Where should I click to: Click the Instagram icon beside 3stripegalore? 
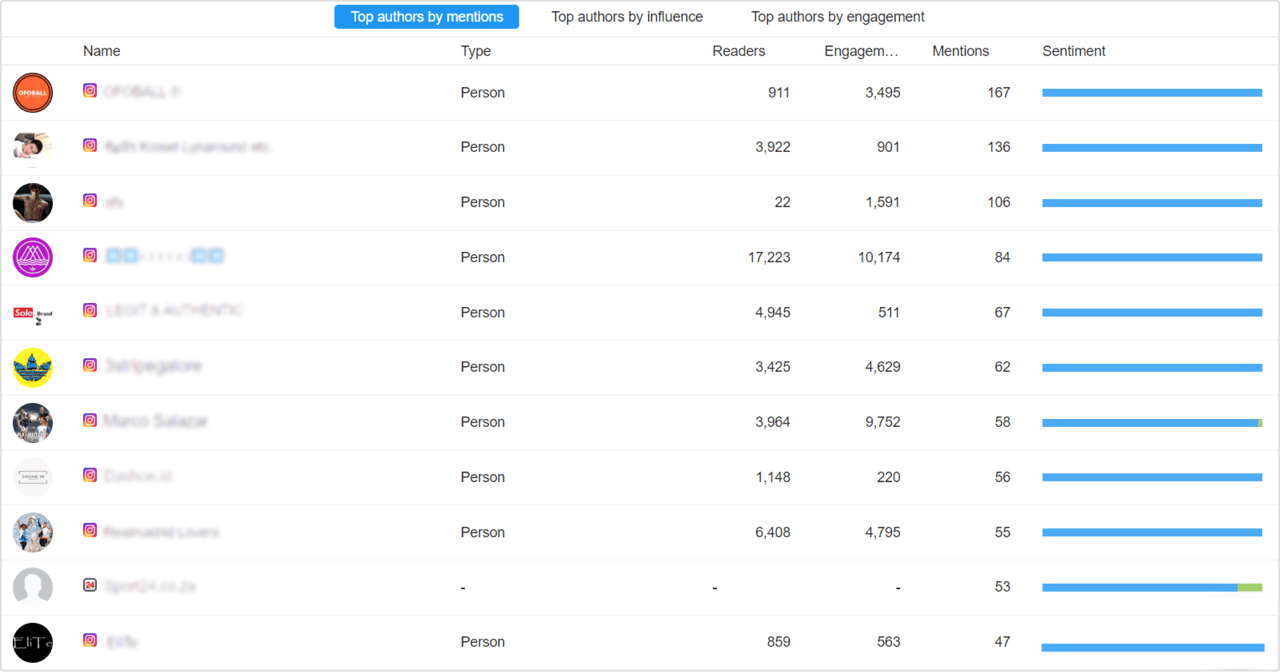90,366
